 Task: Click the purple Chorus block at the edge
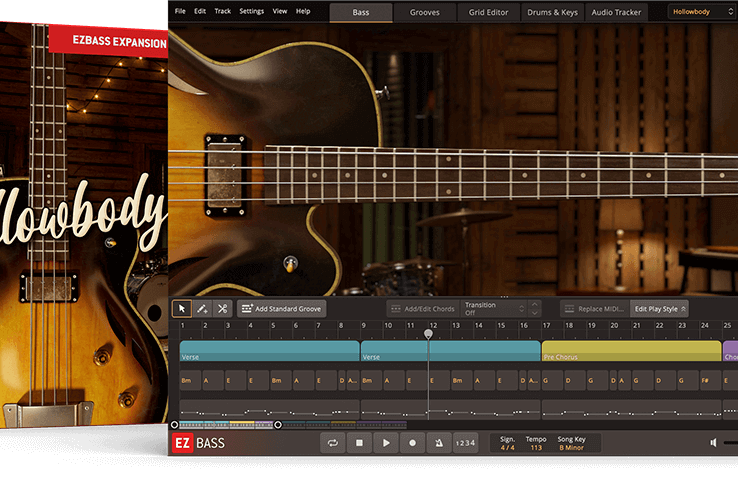click(x=730, y=351)
